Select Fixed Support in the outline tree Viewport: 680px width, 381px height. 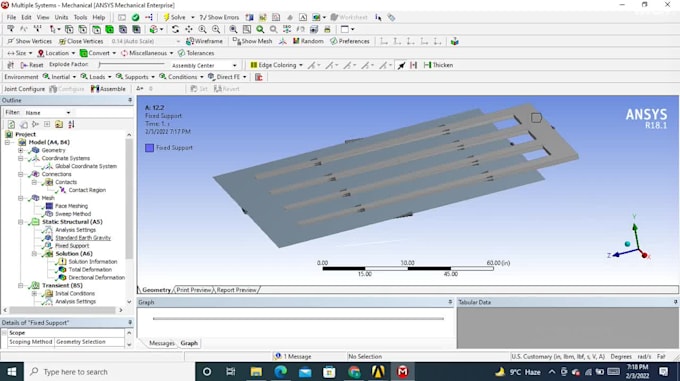click(x=72, y=245)
